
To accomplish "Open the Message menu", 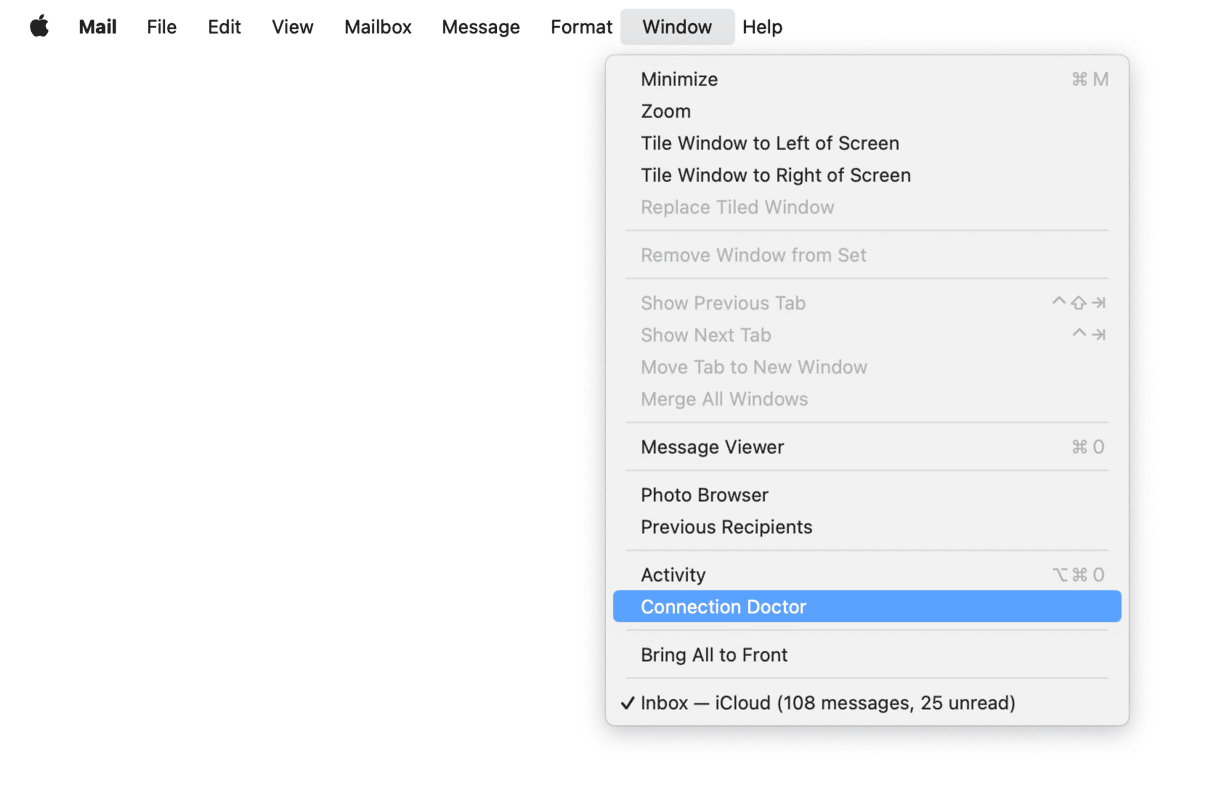I will [x=481, y=27].
